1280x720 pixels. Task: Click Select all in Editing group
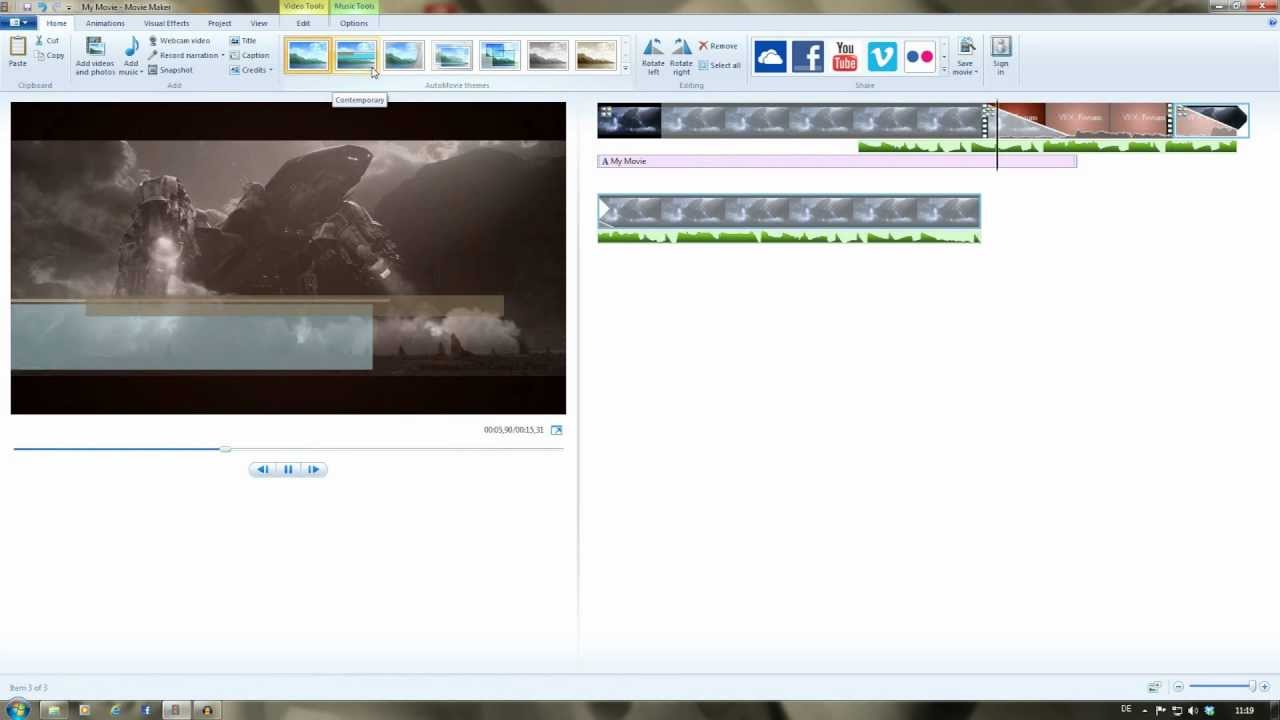[x=720, y=65]
